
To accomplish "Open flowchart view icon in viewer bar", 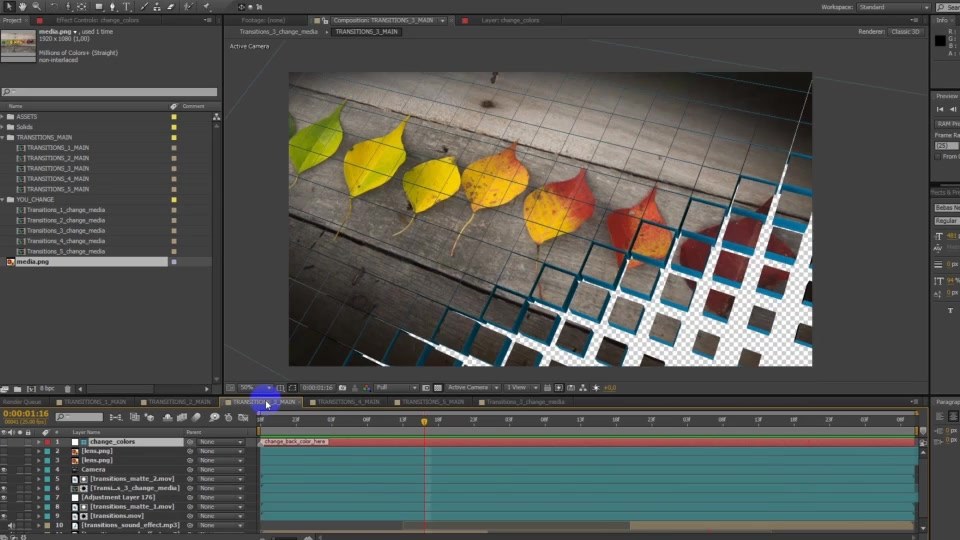I will coord(583,388).
